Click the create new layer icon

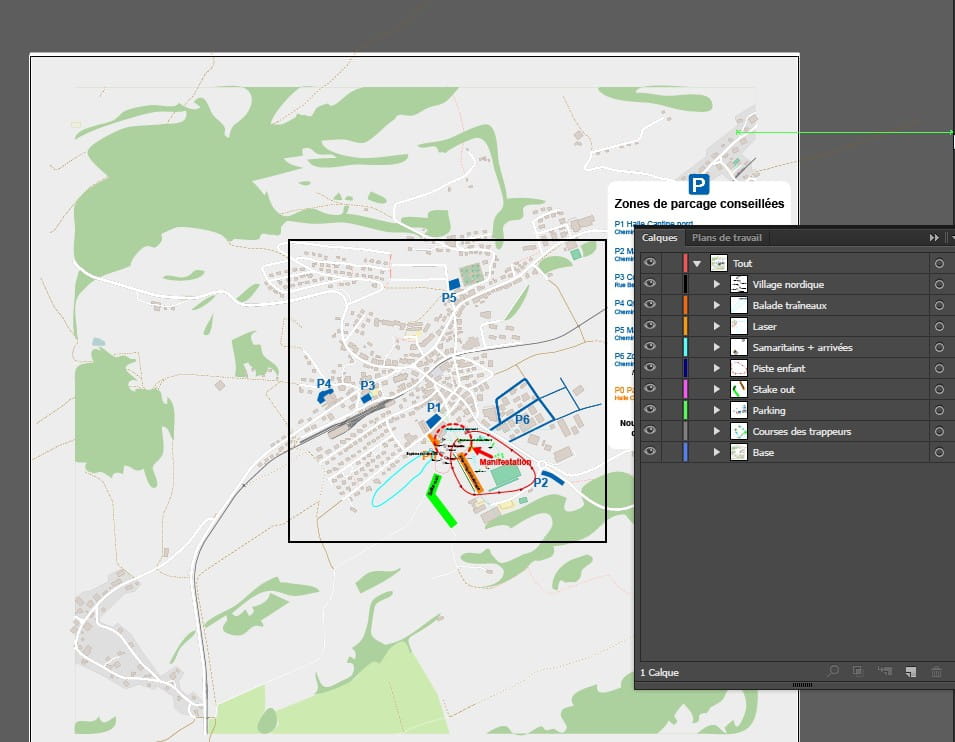coord(910,671)
